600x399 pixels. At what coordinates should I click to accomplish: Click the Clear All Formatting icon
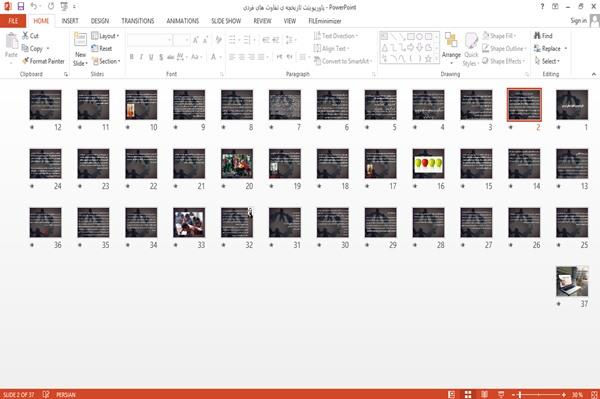click(218, 40)
